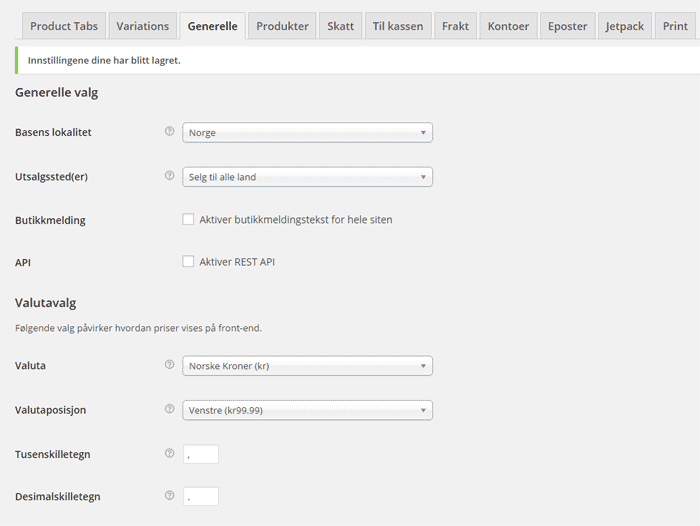This screenshot has width=700, height=526.
Task: Click the Tusenskilletegn help icon
Action: 169,453
